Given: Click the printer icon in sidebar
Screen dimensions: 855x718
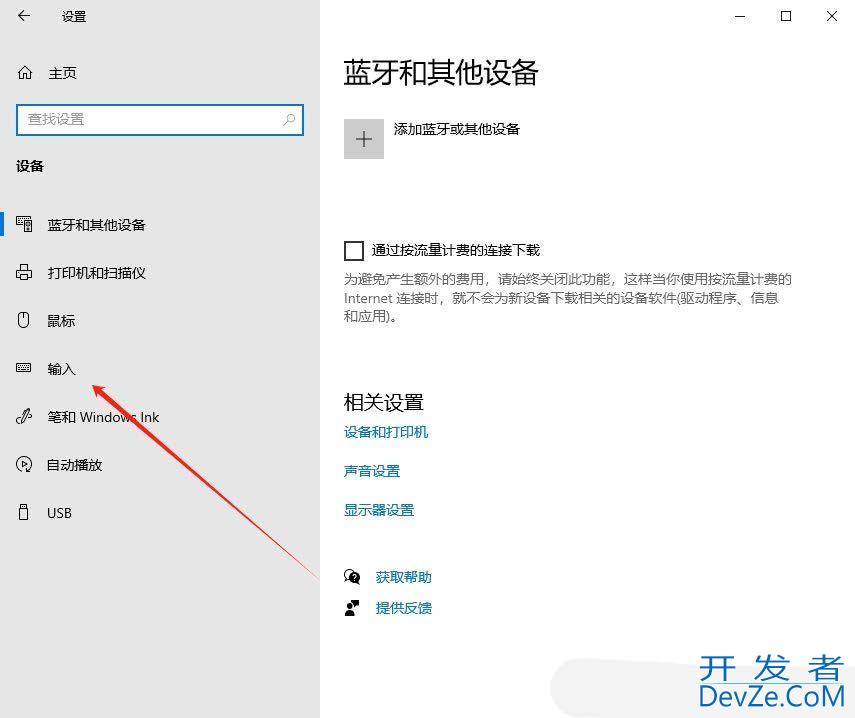Looking at the screenshot, I should 25,273.
